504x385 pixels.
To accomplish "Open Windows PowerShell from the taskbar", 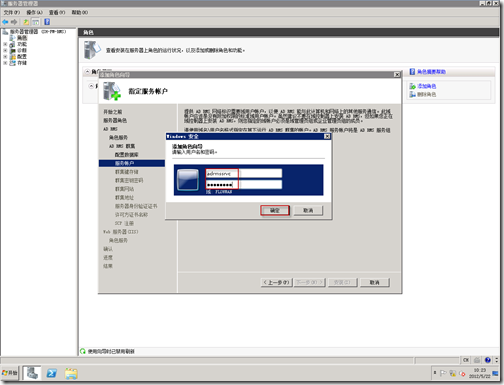I will tap(51, 373).
